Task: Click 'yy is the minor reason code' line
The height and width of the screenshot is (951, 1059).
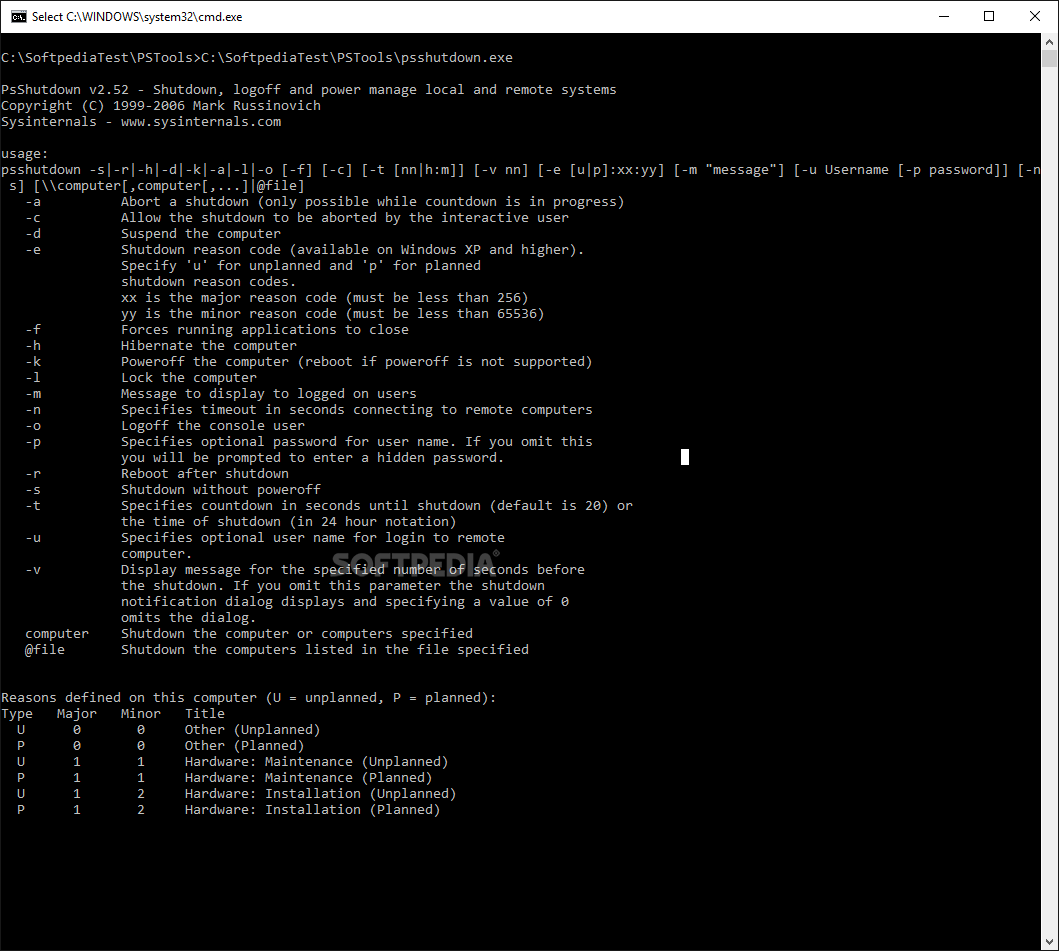Action: 332,313
